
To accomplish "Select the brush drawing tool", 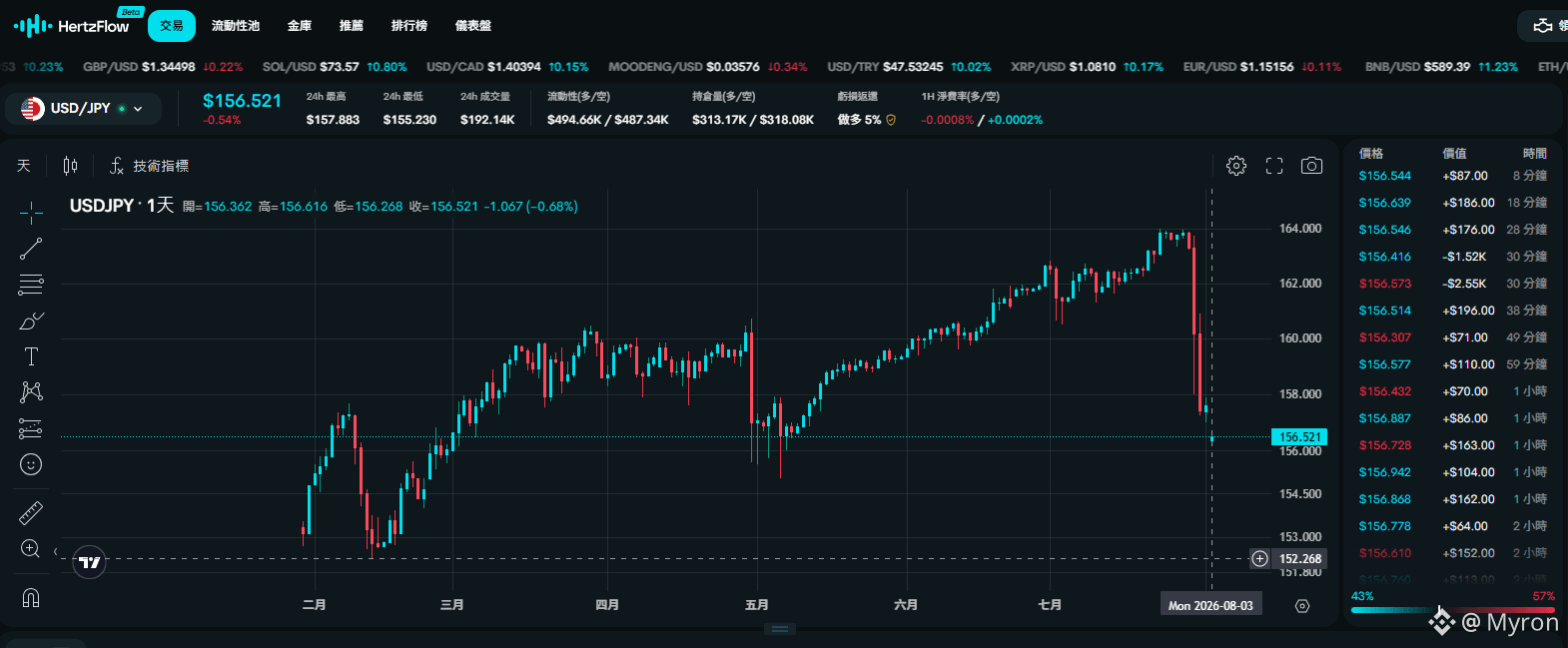I will pos(31,321).
